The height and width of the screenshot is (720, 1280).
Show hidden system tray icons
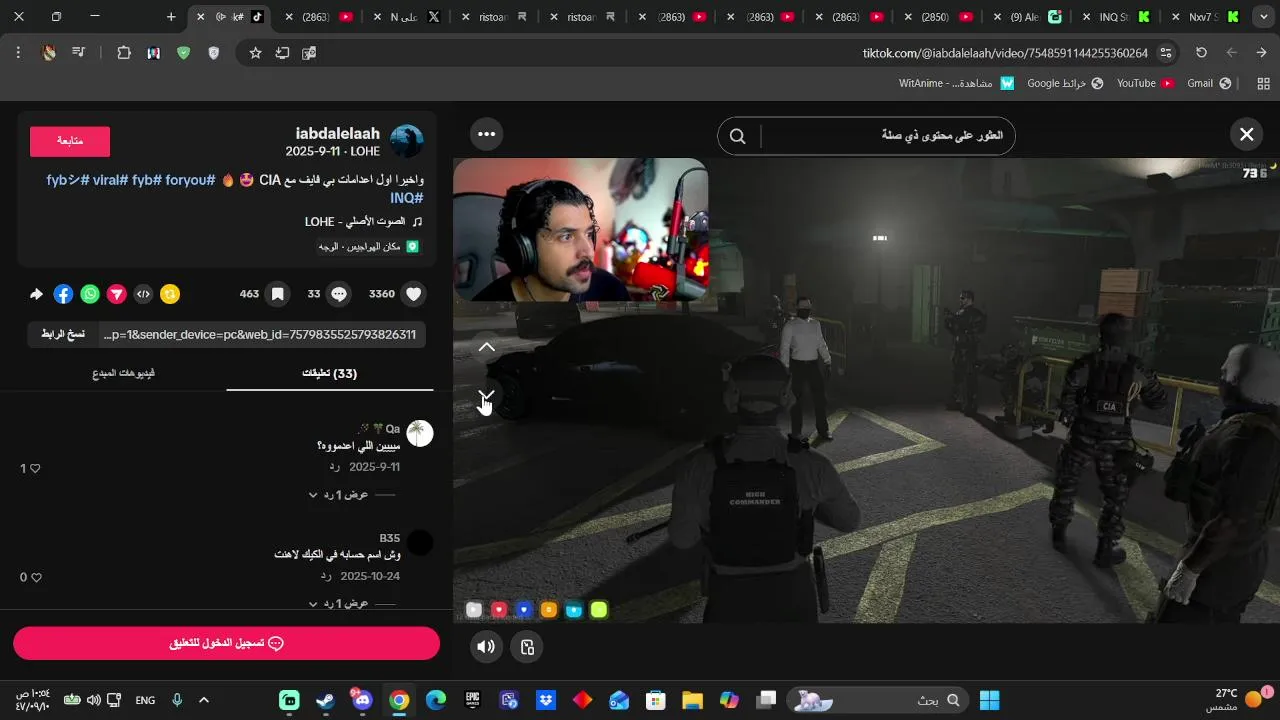204,700
